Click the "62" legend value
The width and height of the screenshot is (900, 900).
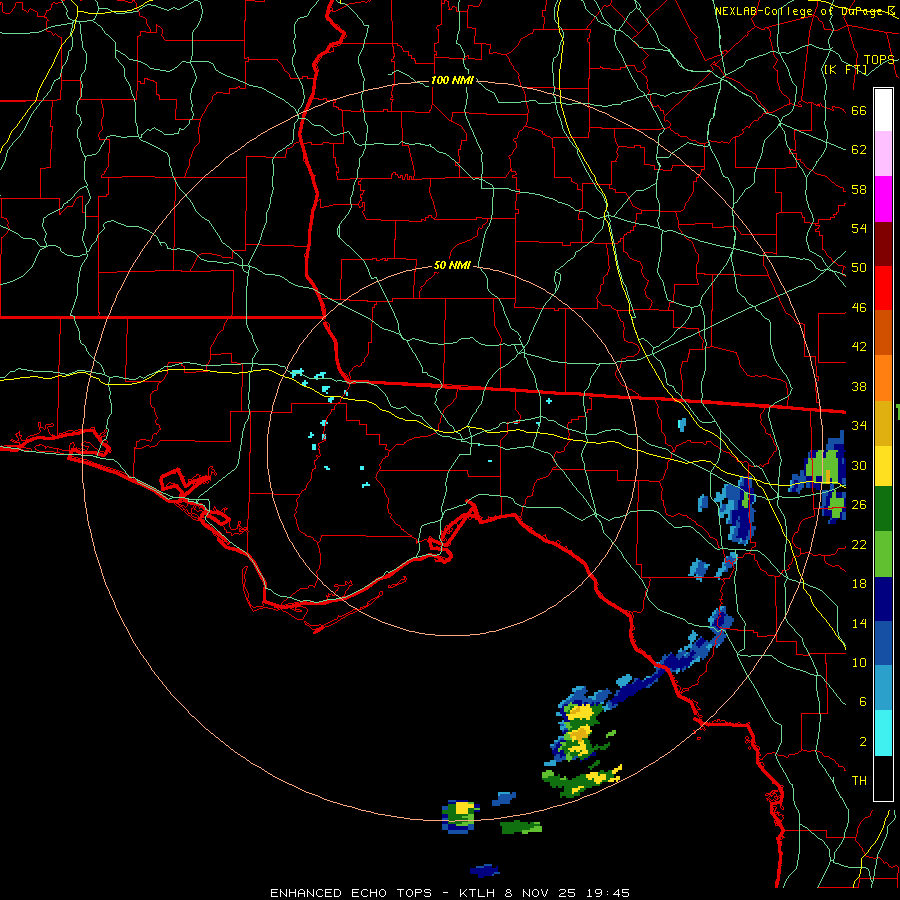coord(859,150)
